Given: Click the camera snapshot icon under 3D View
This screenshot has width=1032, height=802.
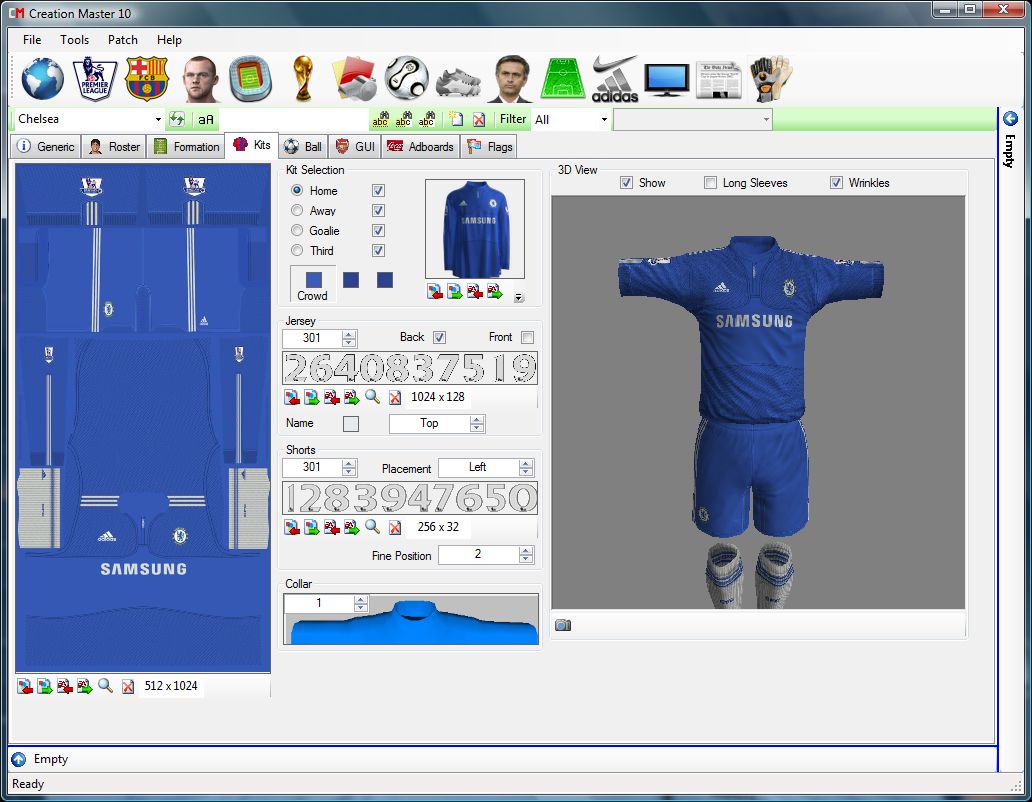Looking at the screenshot, I should click(x=563, y=625).
